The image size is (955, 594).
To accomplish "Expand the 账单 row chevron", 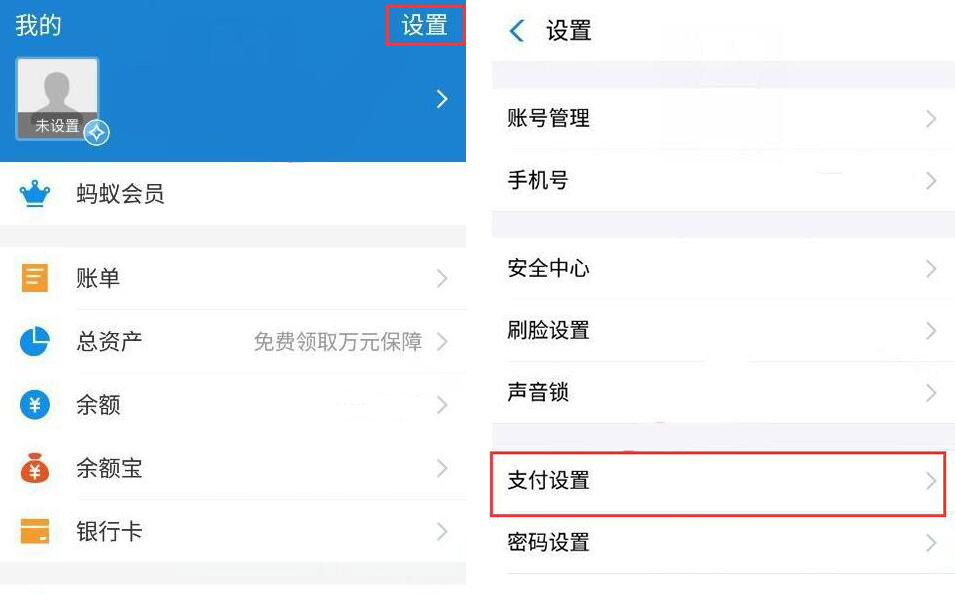I will [442, 278].
